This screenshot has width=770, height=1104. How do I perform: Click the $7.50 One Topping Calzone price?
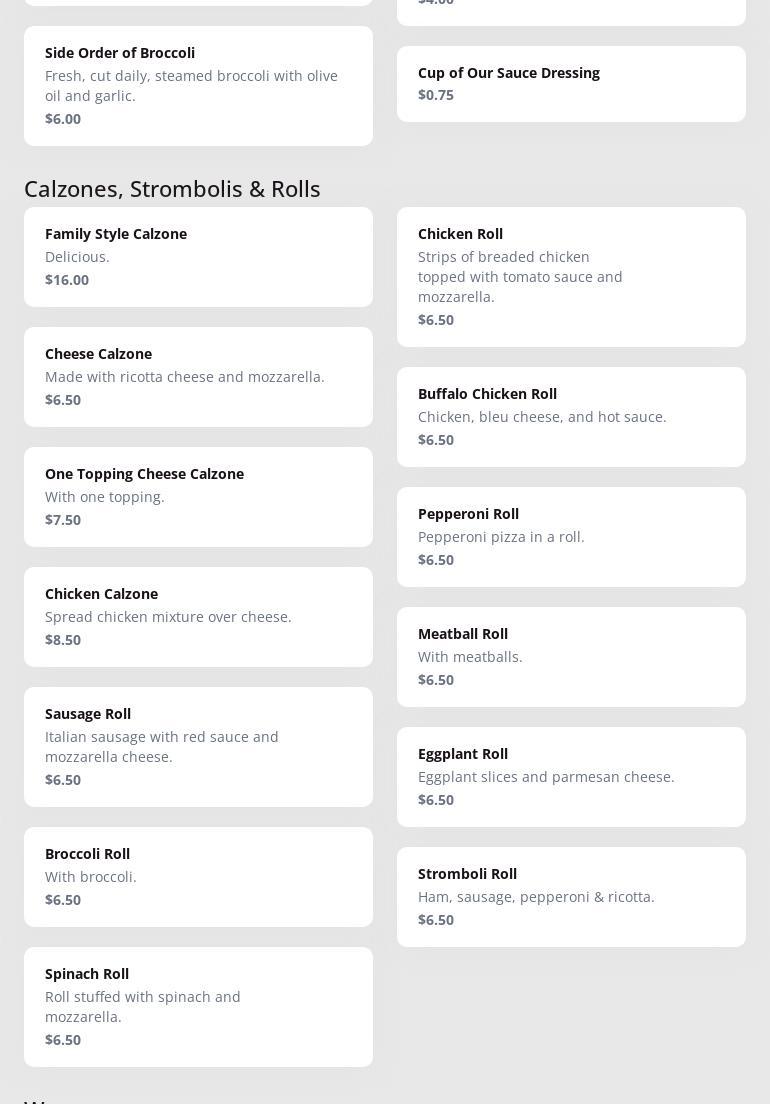click(63, 520)
